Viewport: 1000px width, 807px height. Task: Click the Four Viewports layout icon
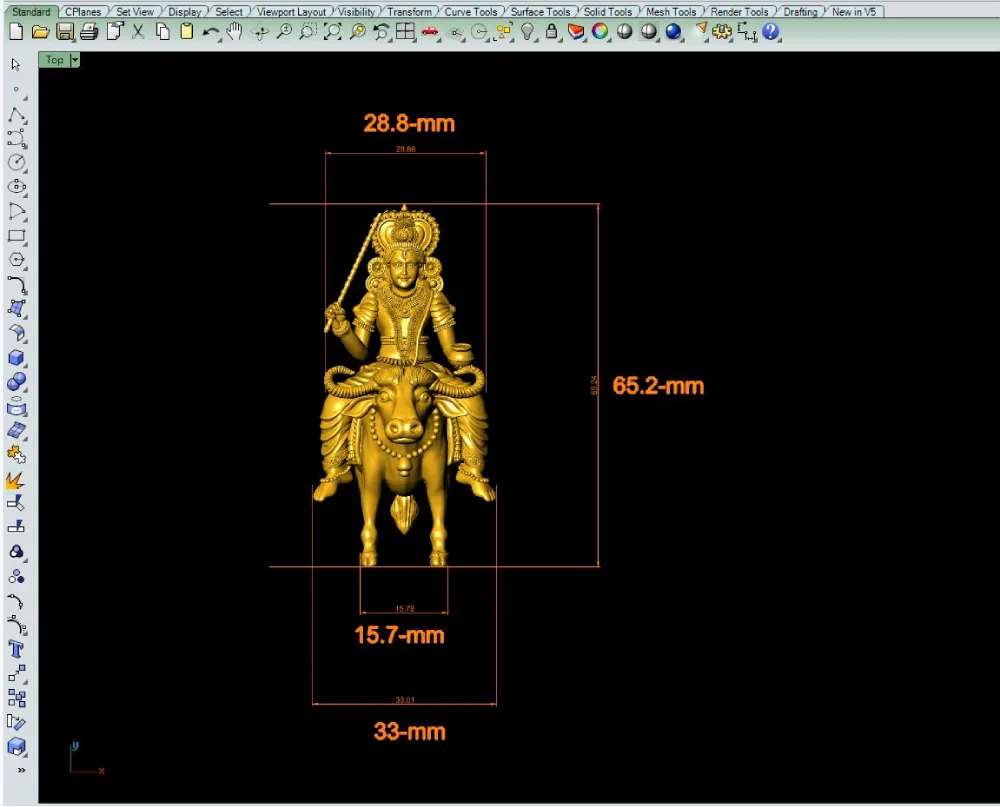[x=405, y=31]
